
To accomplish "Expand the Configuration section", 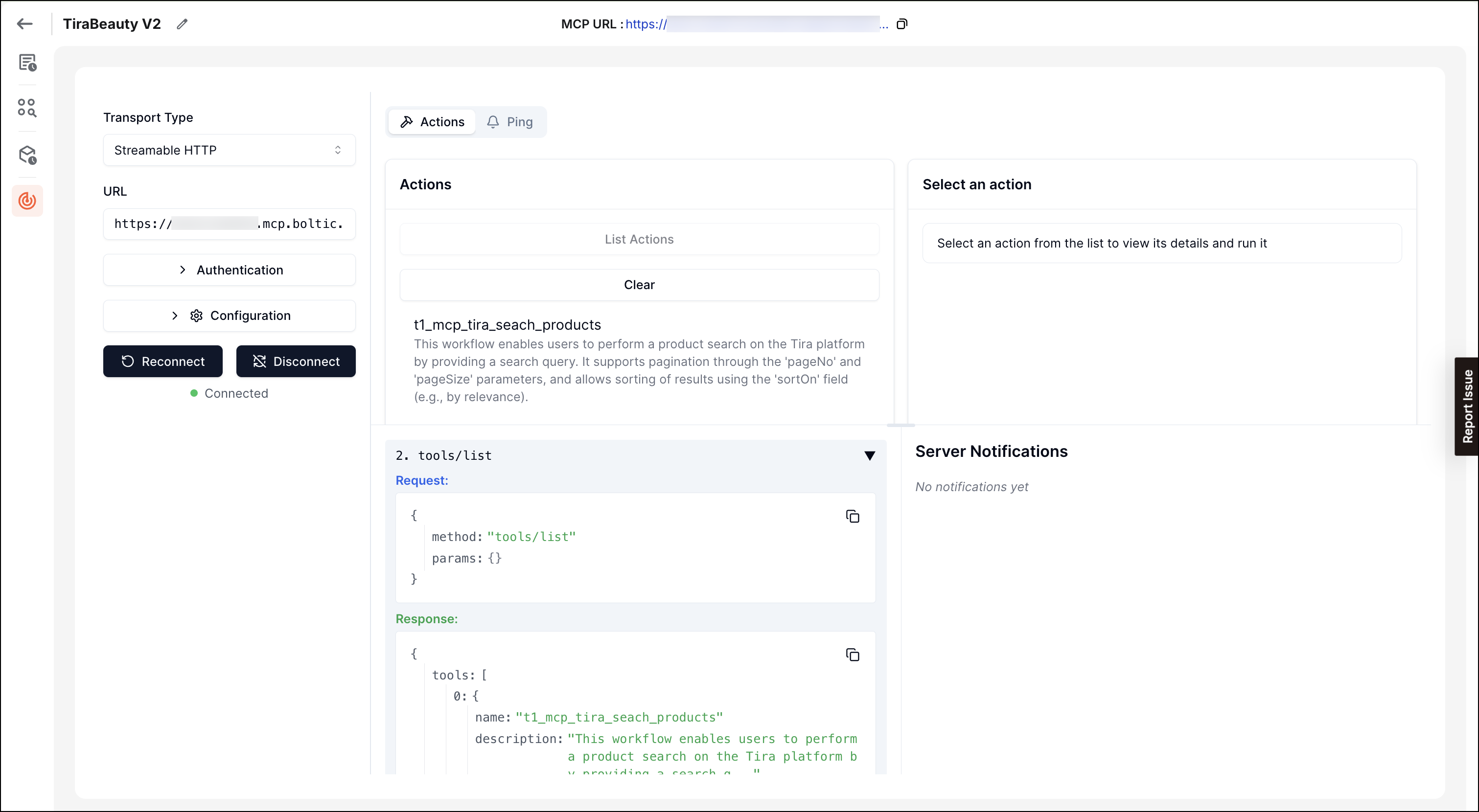I will tap(229, 316).
